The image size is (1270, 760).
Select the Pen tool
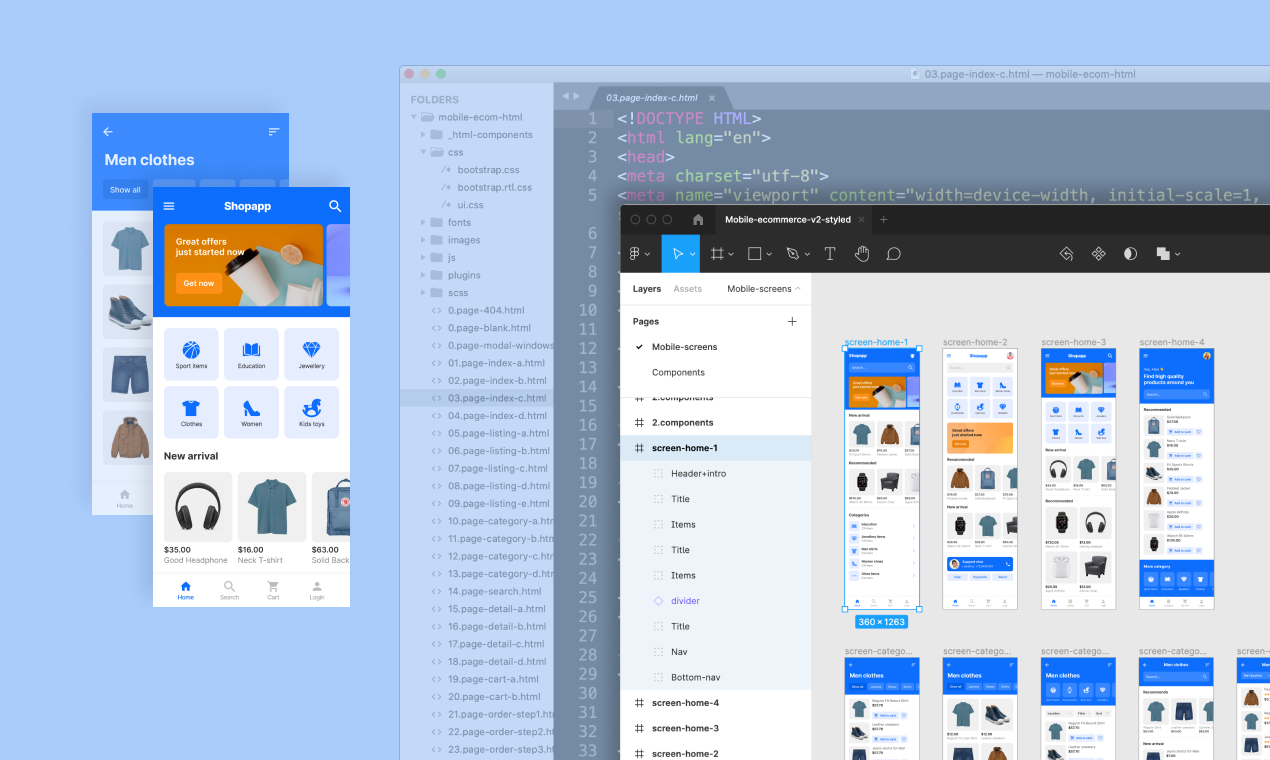point(793,253)
